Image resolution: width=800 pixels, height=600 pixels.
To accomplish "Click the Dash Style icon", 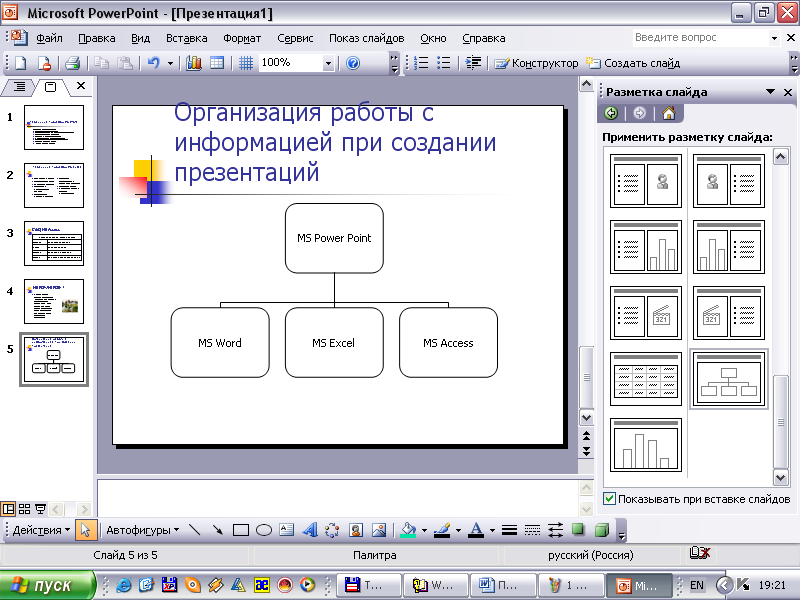I will [532, 530].
